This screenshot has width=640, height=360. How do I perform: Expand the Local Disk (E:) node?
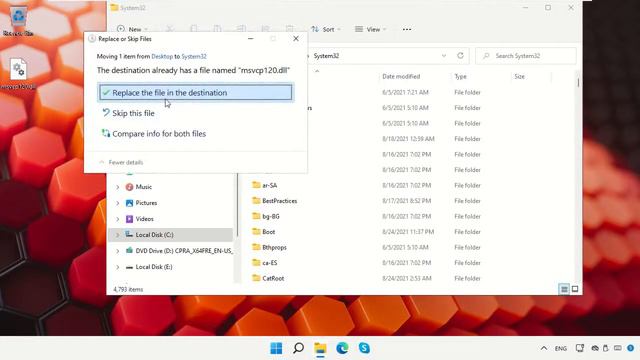(x=118, y=267)
